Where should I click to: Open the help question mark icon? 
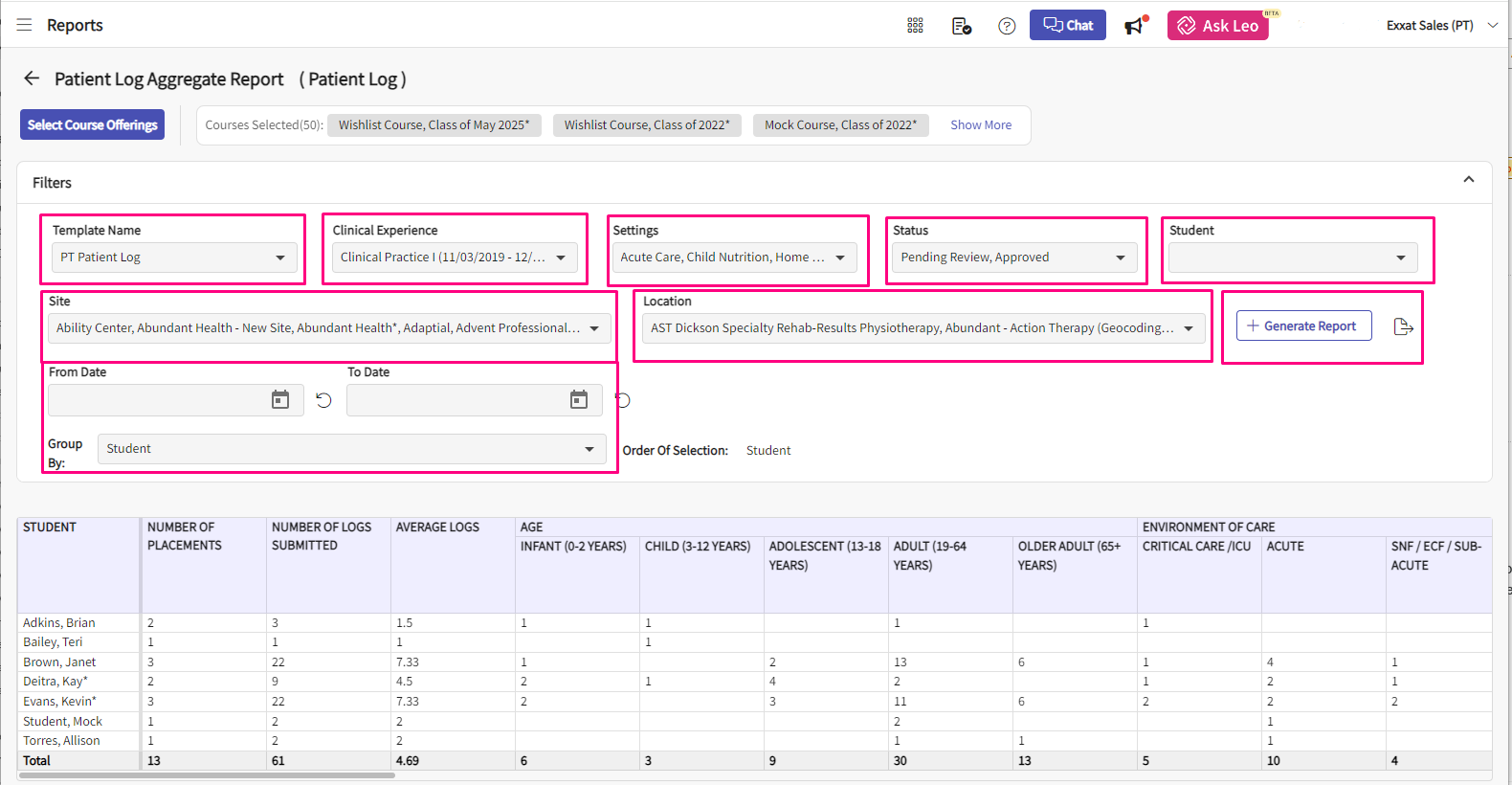pyautogui.click(x=1007, y=26)
